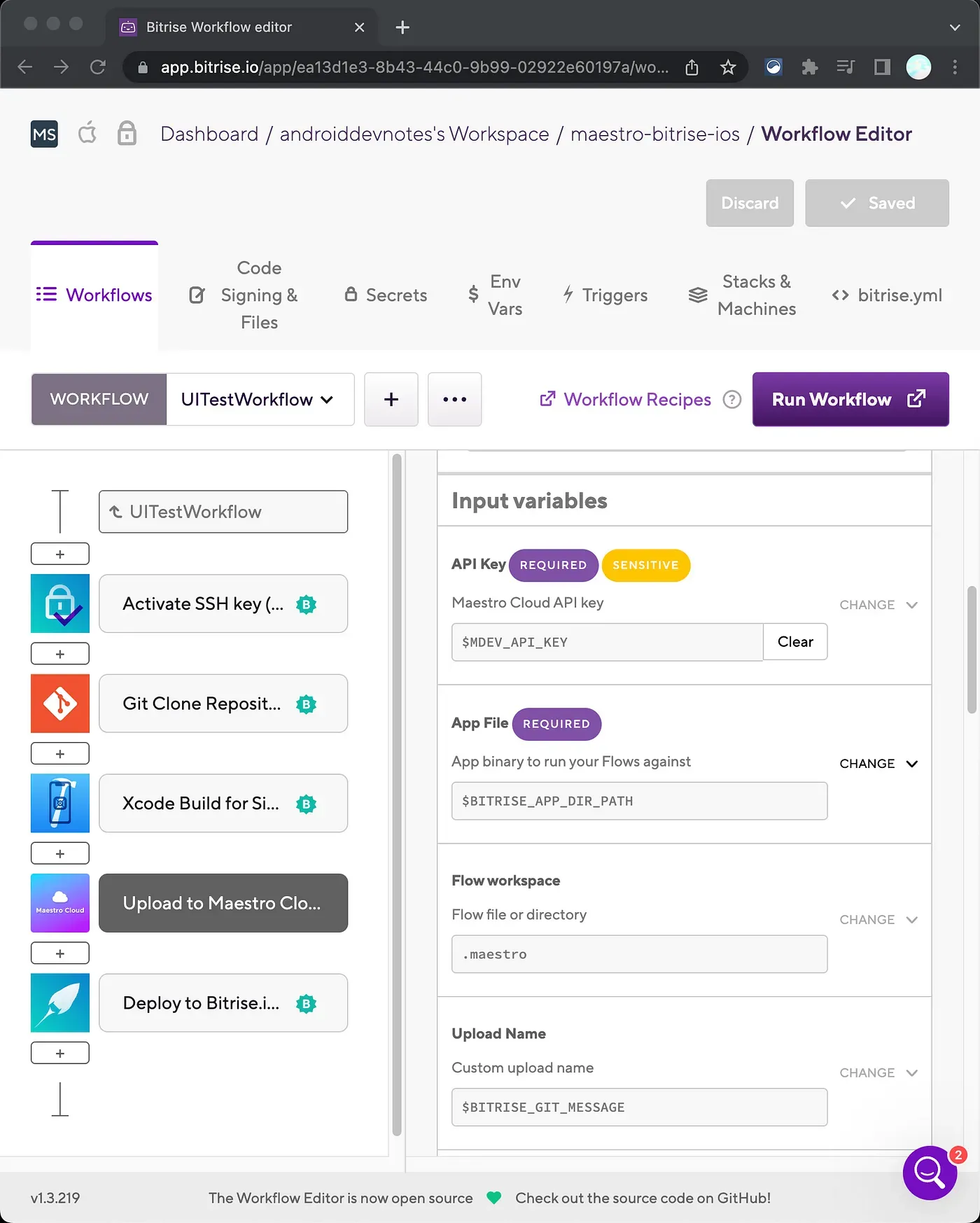Open the bitrise.yml tab
The image size is (980, 1223).
pos(887,295)
